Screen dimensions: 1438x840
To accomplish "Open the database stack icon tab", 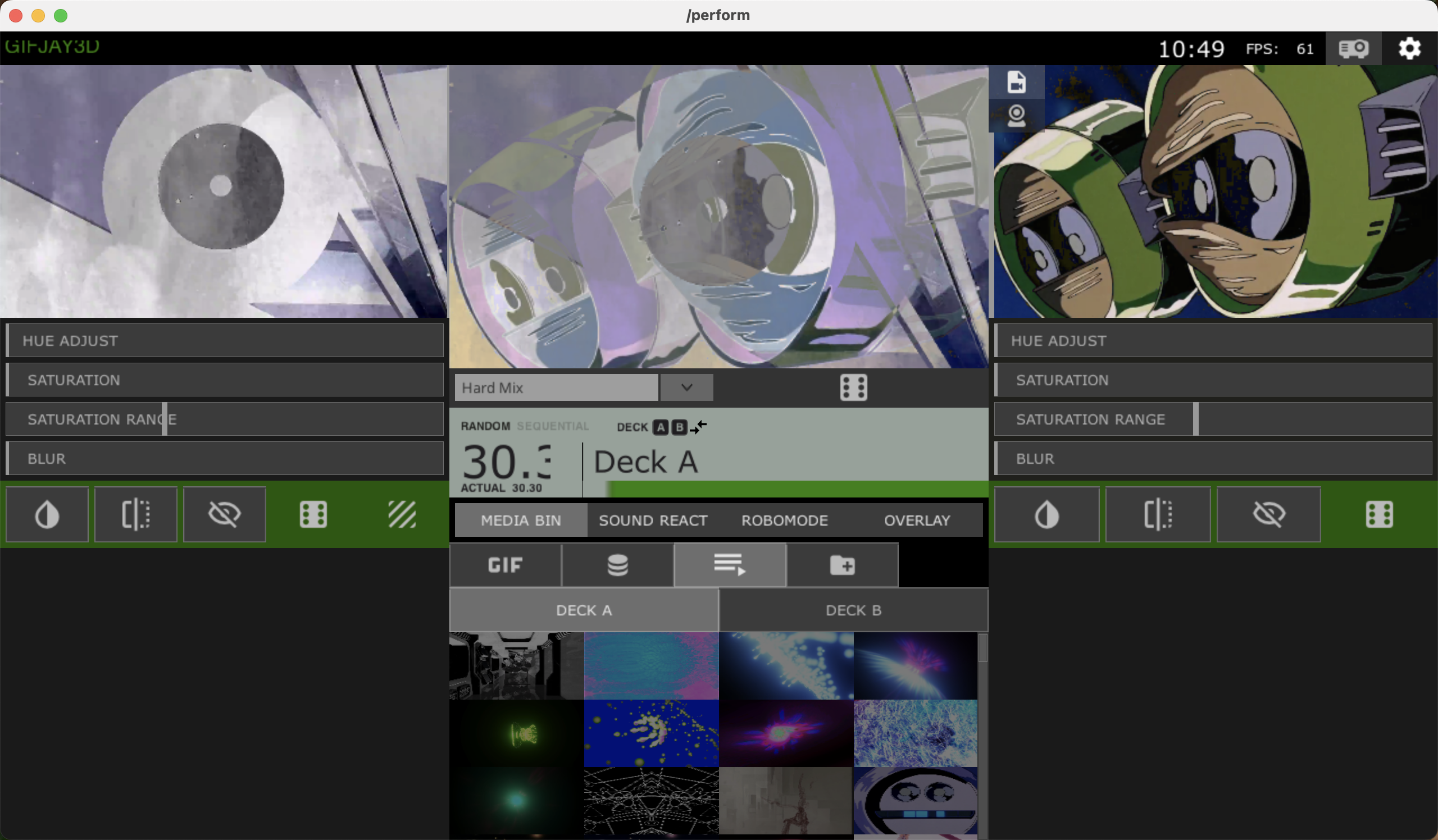I will [x=617, y=565].
